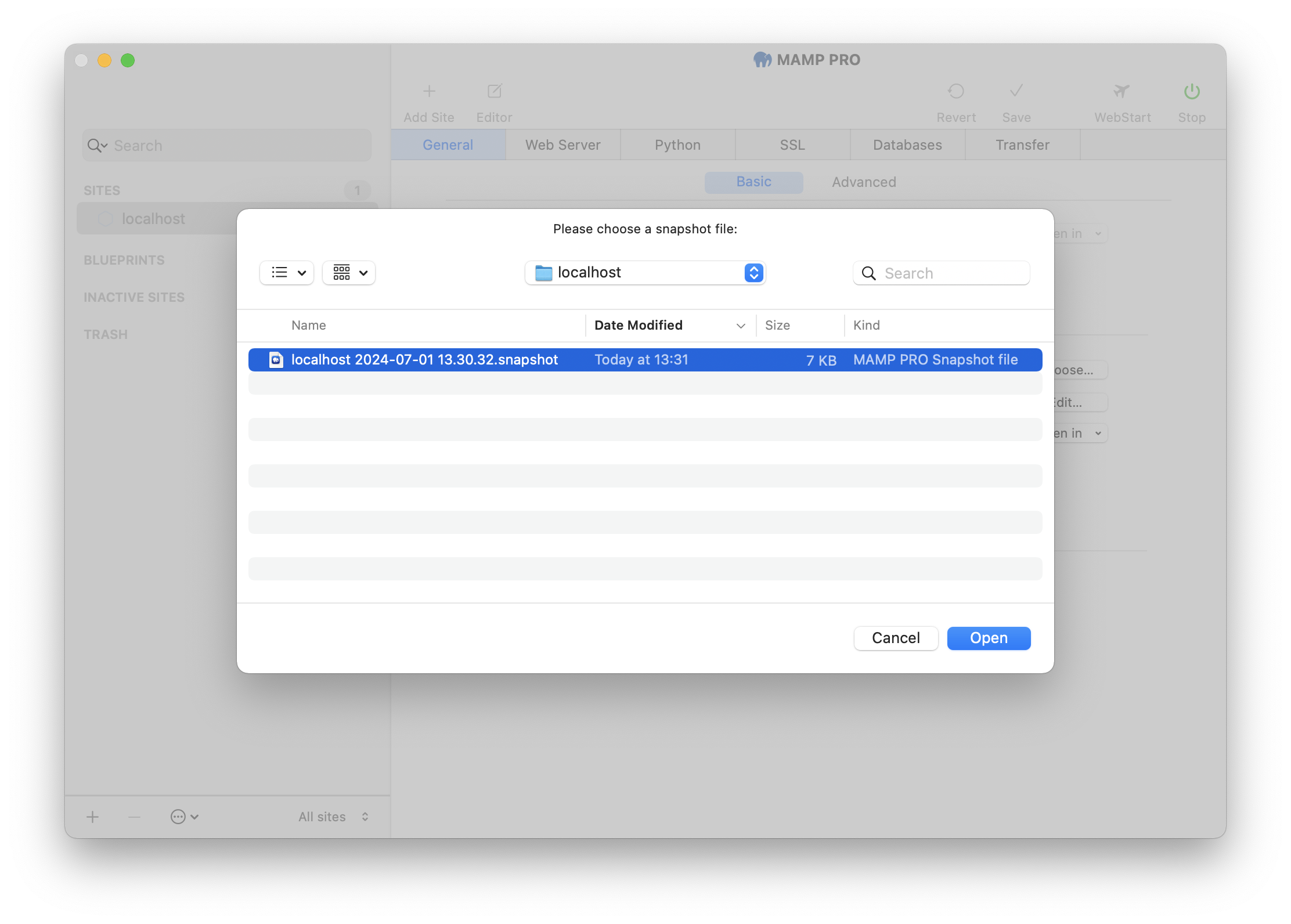Click the MAMP PRO elephant logo
Screen dimensions: 1291x924
(x=763, y=60)
